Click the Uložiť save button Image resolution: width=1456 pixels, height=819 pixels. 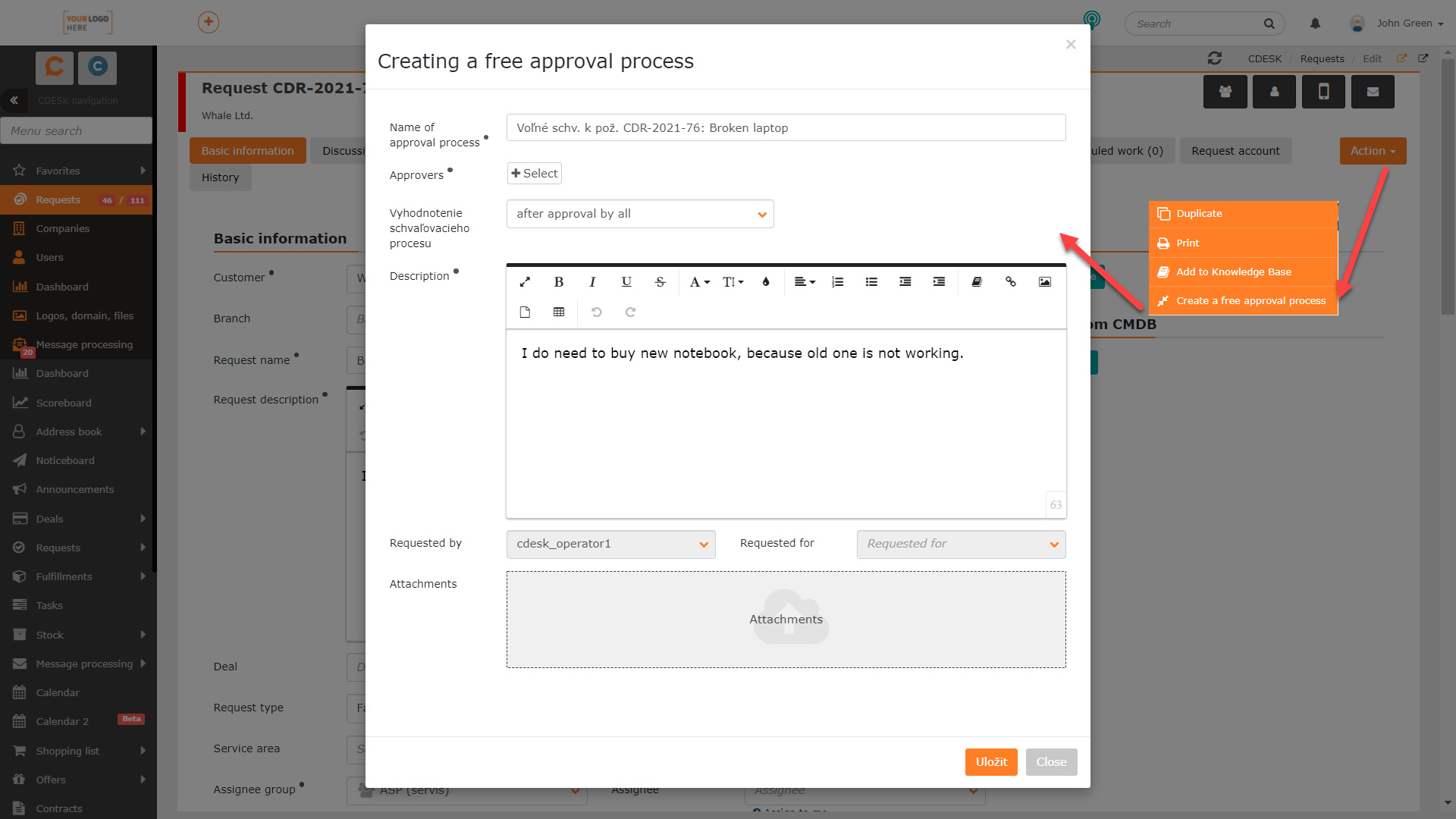pos(991,762)
